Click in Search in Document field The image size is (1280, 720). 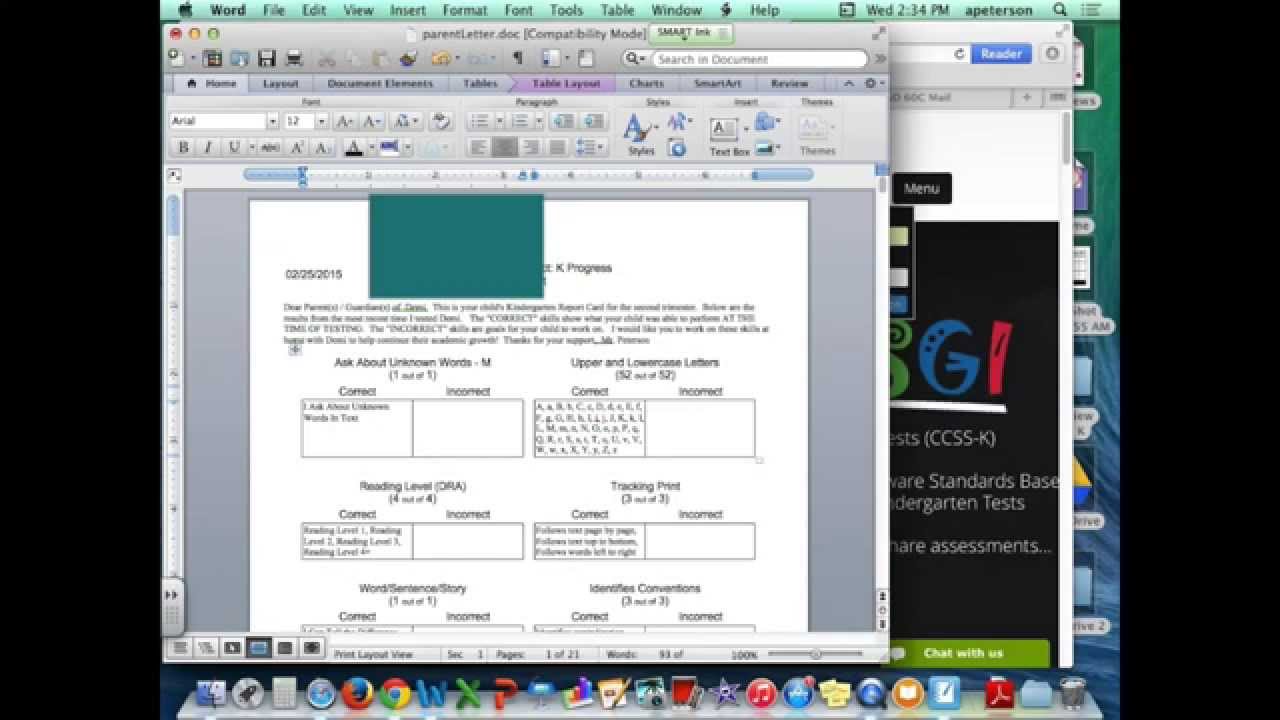[x=761, y=59]
